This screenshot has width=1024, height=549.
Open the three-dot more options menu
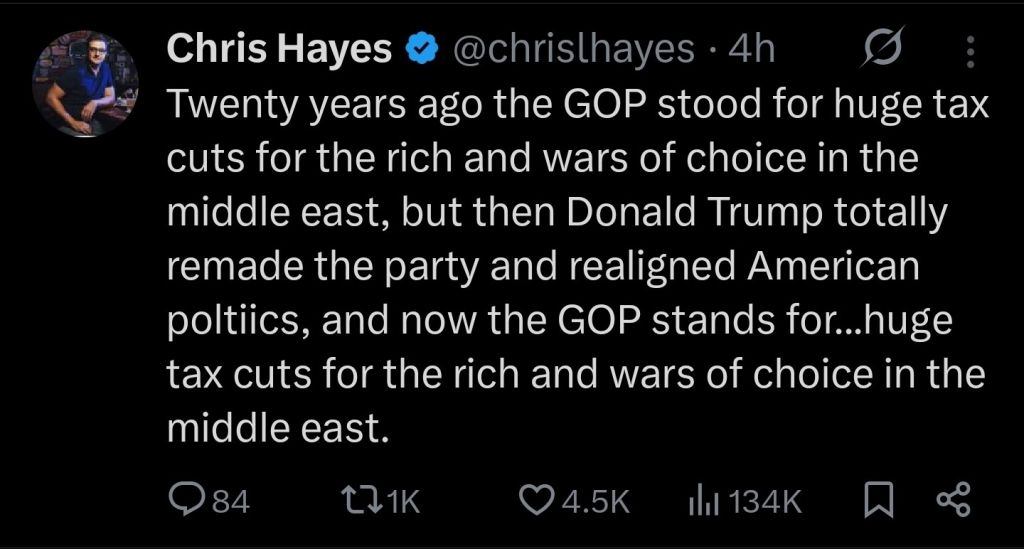(970, 51)
